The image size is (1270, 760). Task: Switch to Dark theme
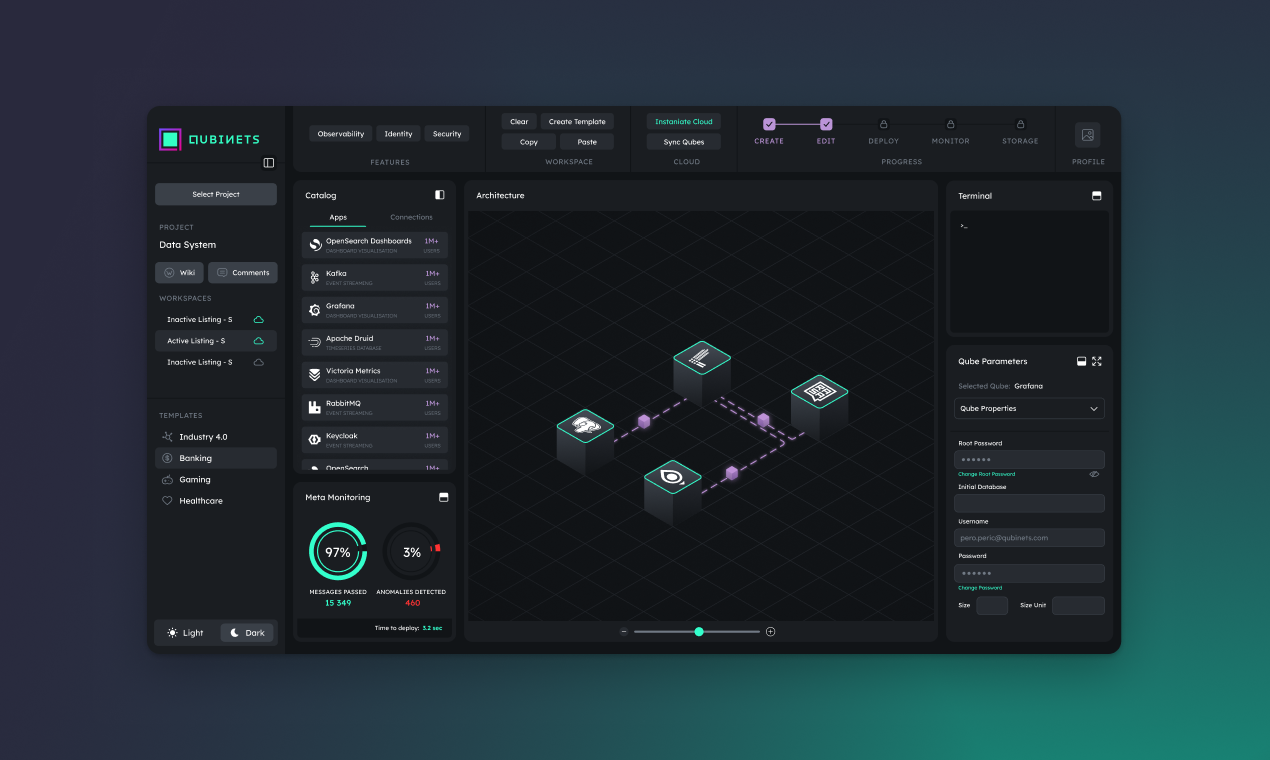[246, 633]
